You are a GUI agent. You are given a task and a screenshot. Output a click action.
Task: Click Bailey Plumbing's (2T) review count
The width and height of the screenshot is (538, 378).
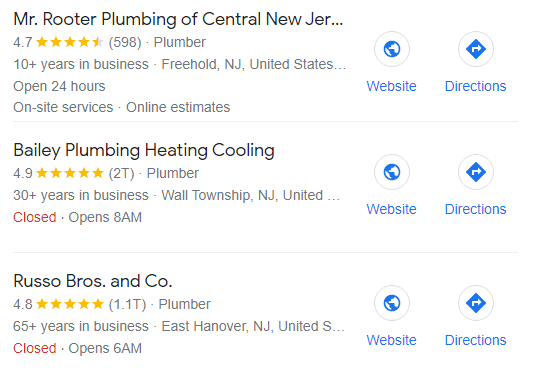tap(121, 173)
